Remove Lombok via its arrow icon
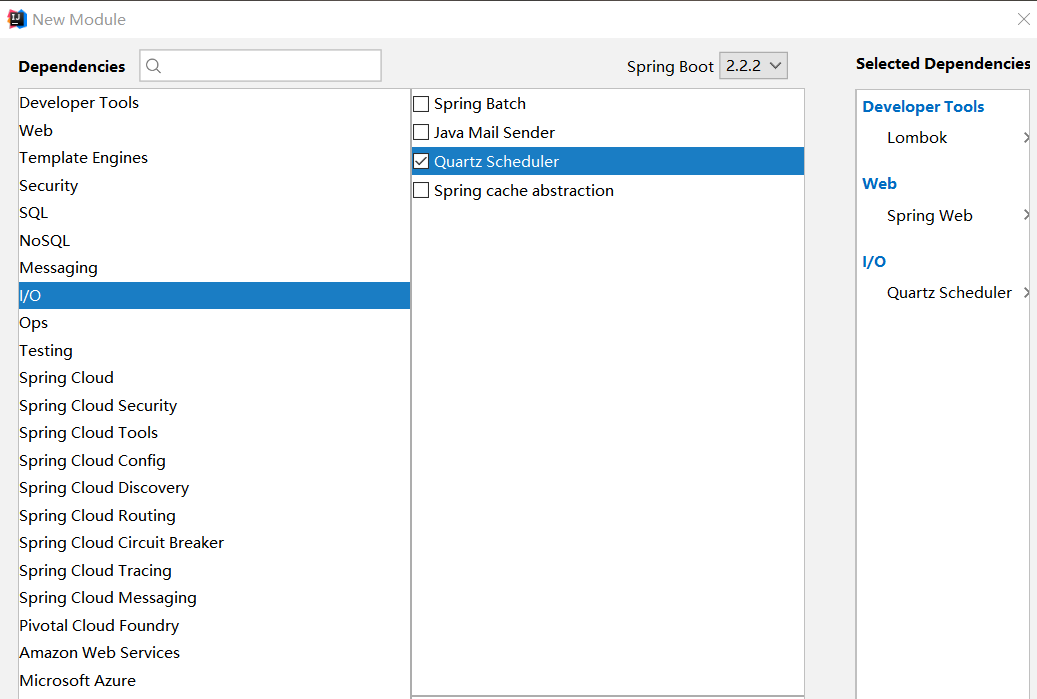Image resolution: width=1037 pixels, height=699 pixels. coord(1026,138)
